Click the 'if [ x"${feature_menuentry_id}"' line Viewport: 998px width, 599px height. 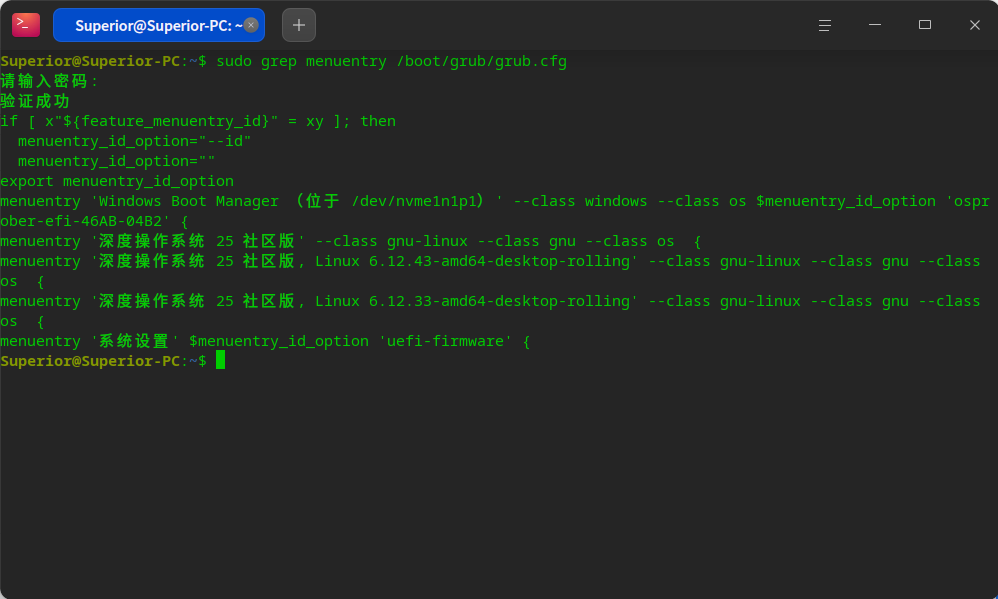[198, 122]
